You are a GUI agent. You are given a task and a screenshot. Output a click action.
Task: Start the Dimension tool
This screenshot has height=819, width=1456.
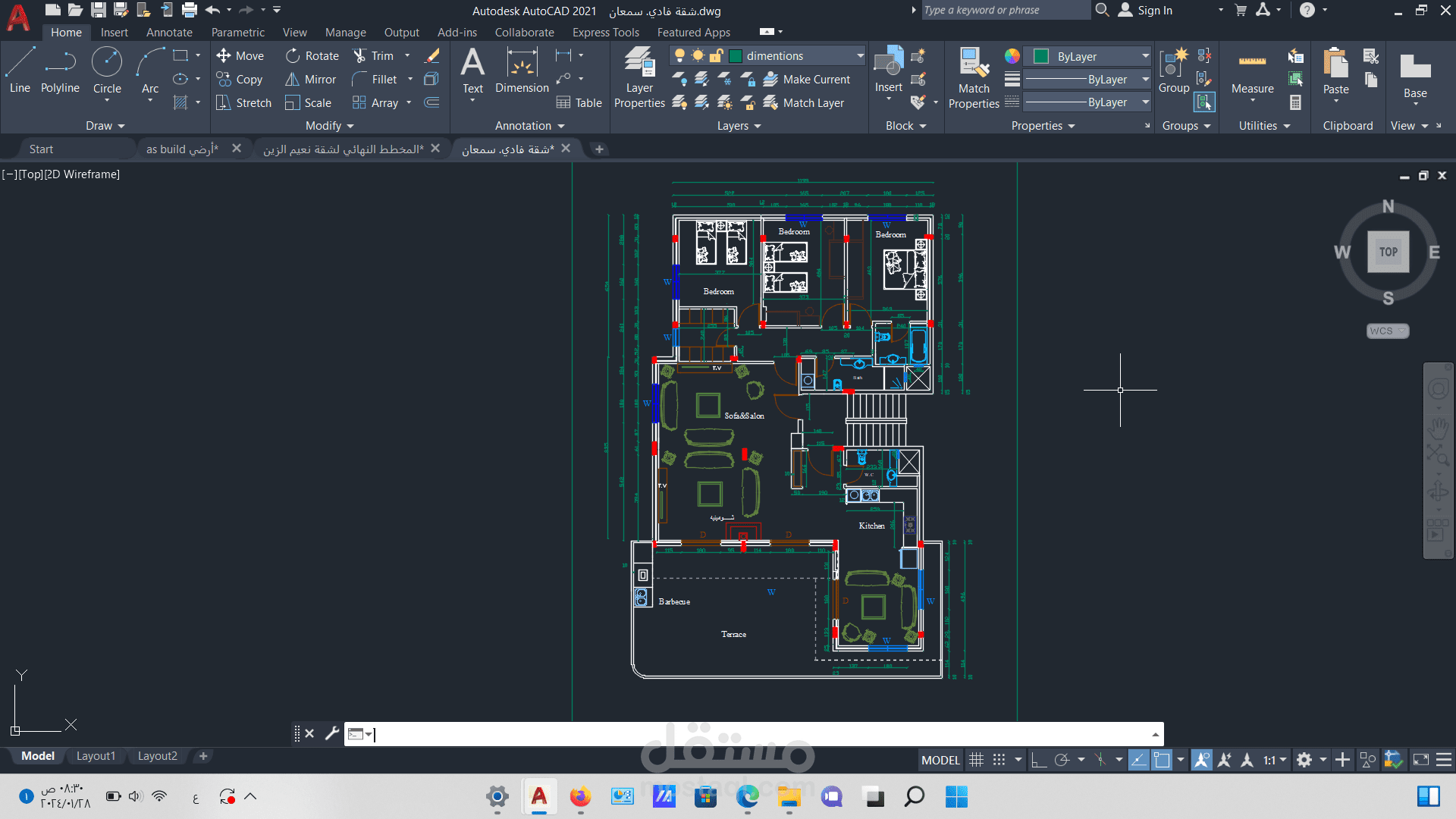click(522, 70)
